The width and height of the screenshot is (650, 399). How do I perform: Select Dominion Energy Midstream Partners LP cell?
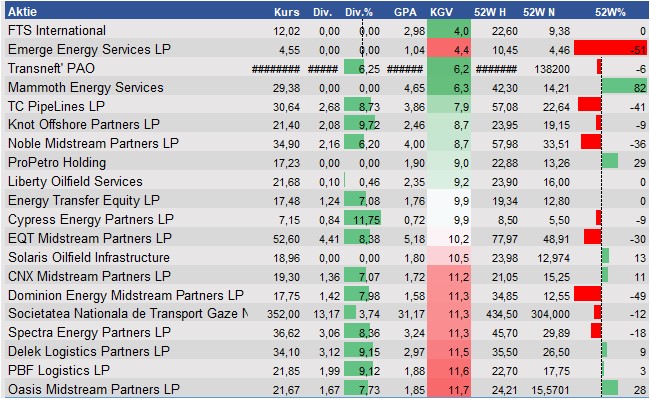(126, 295)
